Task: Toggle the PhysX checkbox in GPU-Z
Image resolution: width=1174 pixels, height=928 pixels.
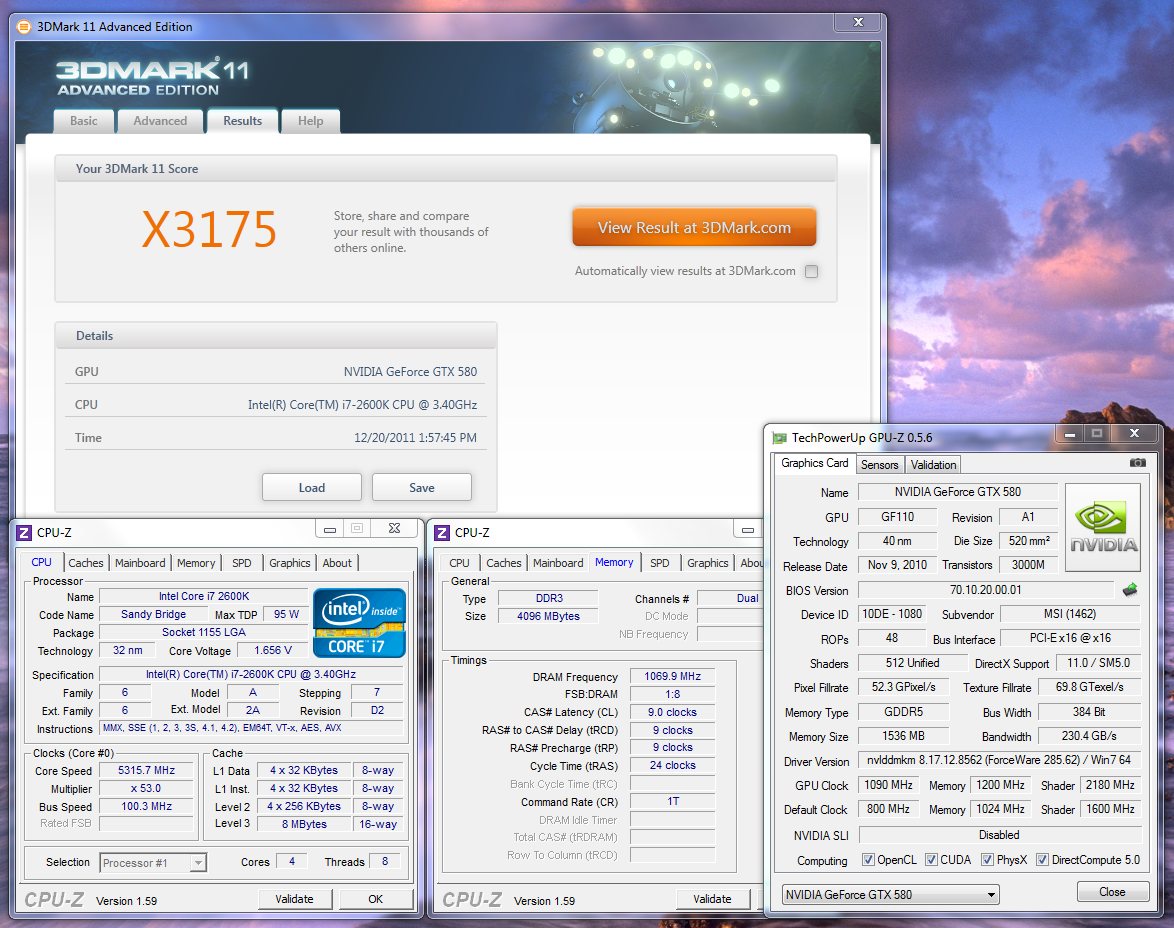Action: coord(988,859)
